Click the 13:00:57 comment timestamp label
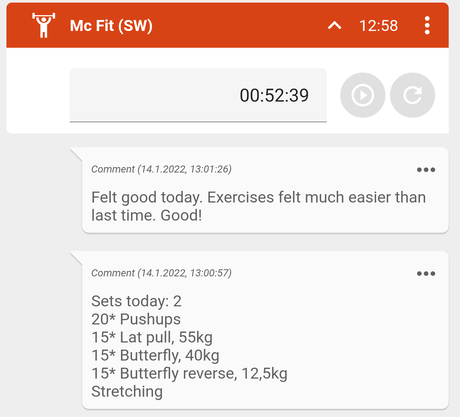 pos(161,273)
